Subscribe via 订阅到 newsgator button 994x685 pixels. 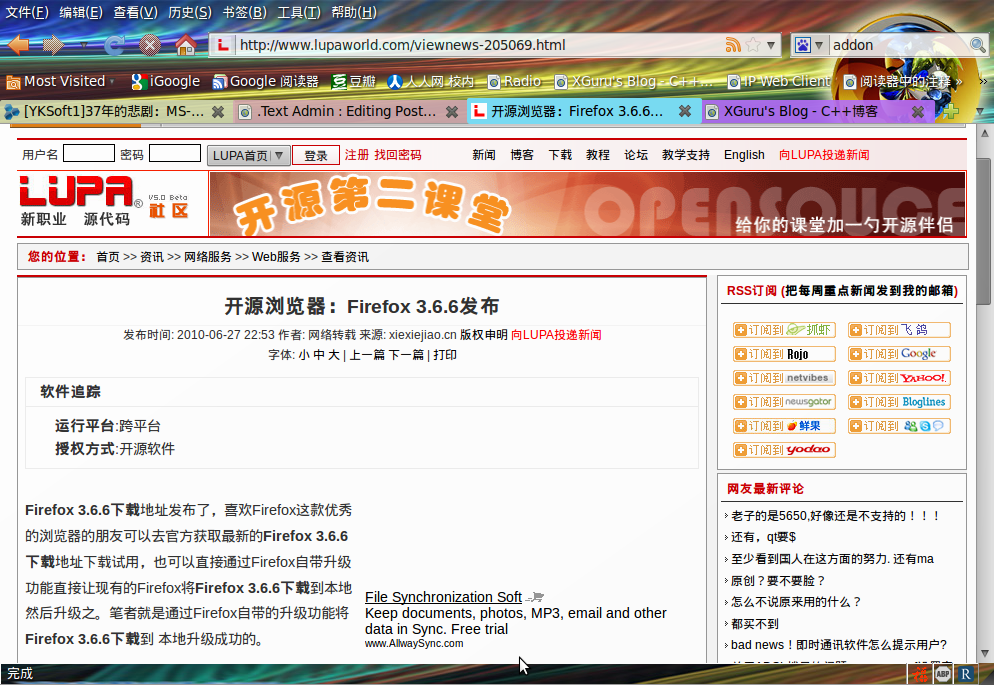coord(785,402)
